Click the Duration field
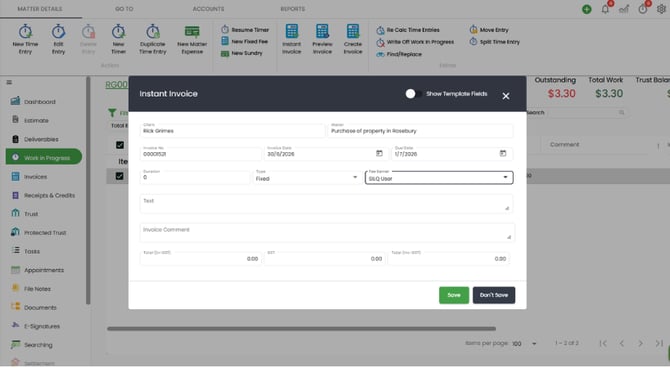The image size is (670, 368). [195, 177]
